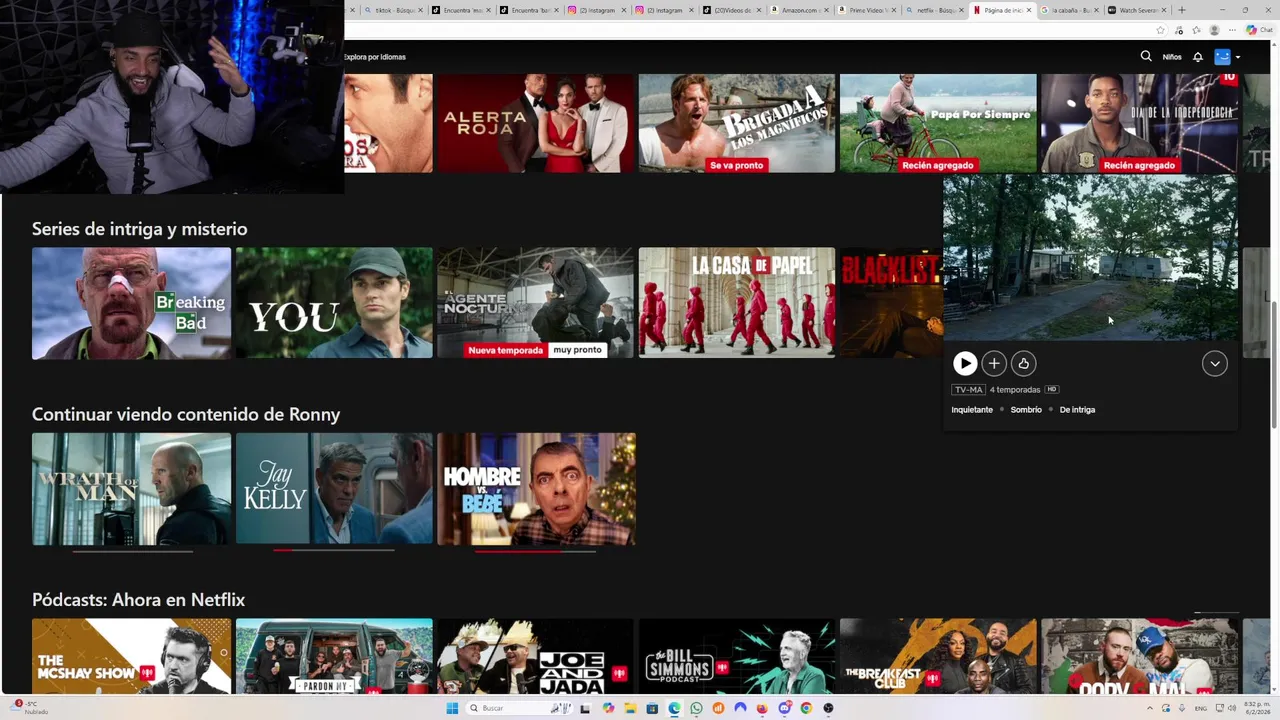Click the taskbar Buscar search box
1280x720 pixels.
(519, 708)
